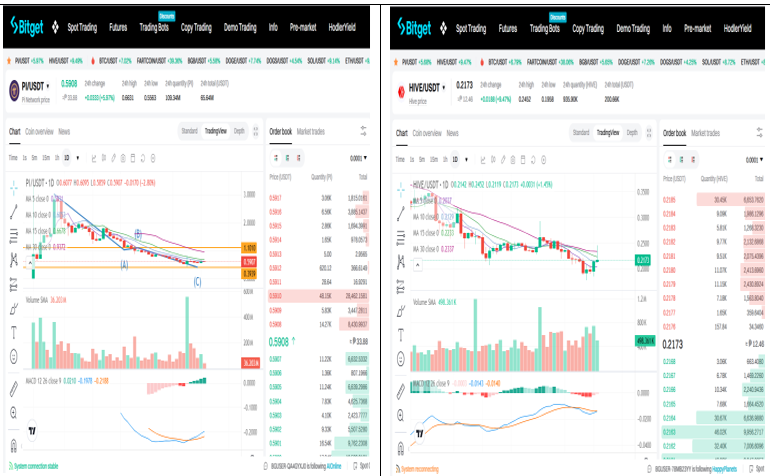The image size is (770, 476).
Task: Select the Fibonacci tool in the PI/USDT chart sidebar
Action: tap(14, 236)
